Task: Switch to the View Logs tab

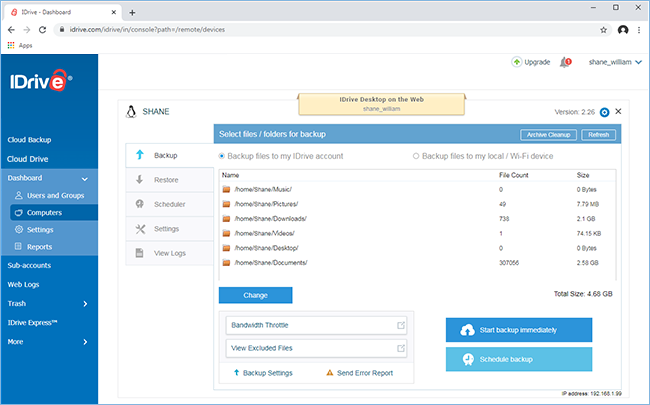Action: coord(170,253)
